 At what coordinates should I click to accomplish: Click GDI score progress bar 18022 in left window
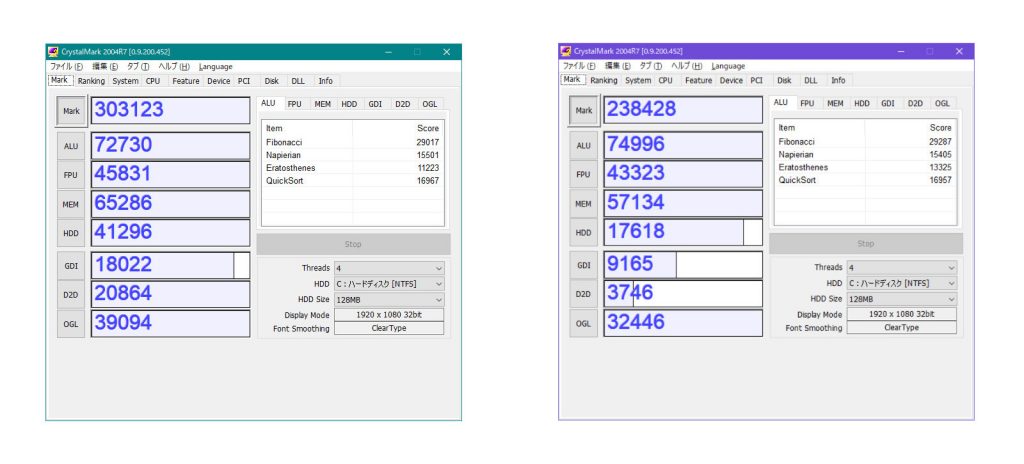[170, 265]
